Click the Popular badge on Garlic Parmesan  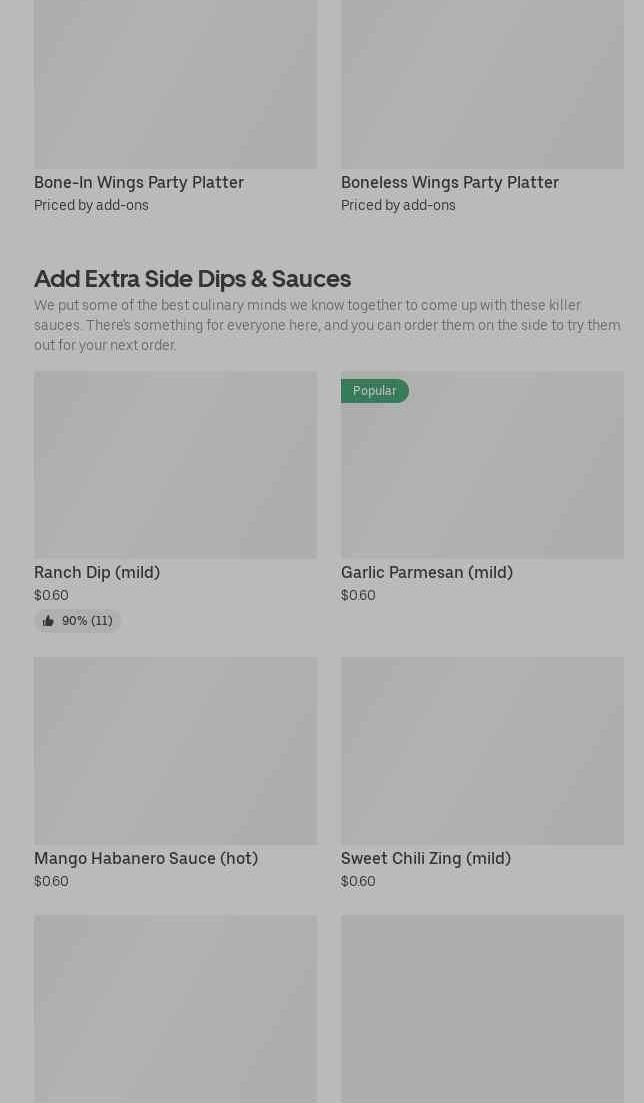[x=374, y=391]
